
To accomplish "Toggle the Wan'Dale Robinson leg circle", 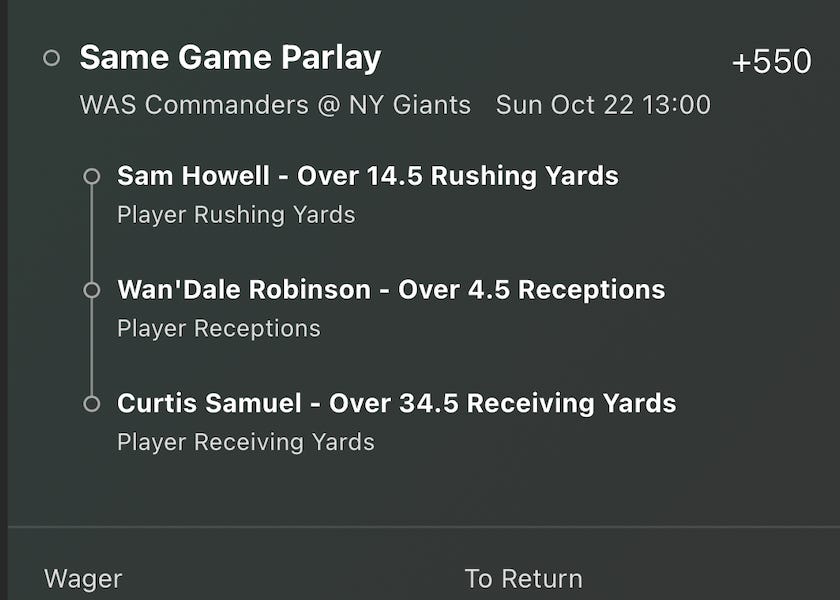I will 94,290.
